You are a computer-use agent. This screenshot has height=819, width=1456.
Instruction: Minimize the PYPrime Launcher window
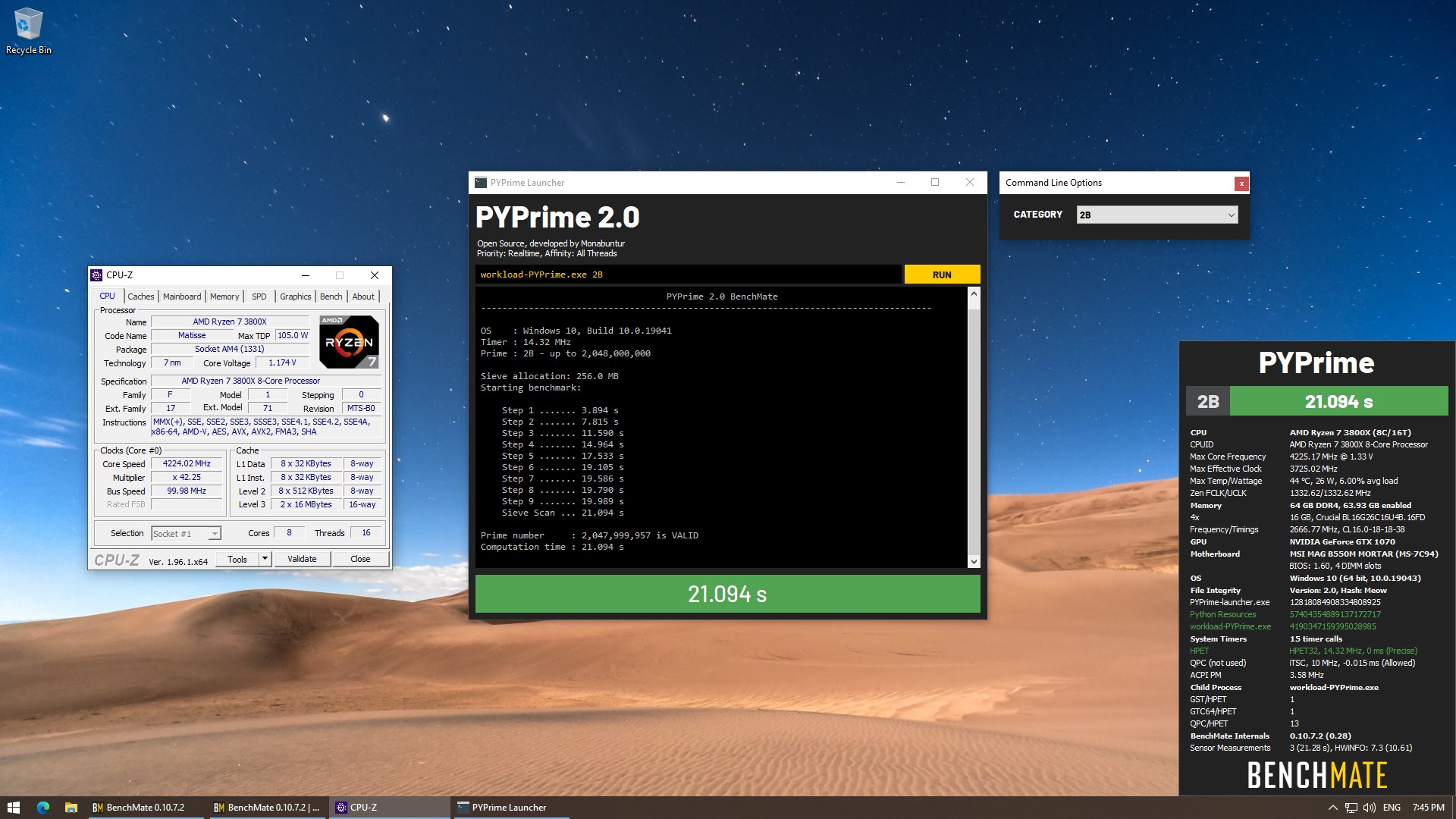click(901, 183)
